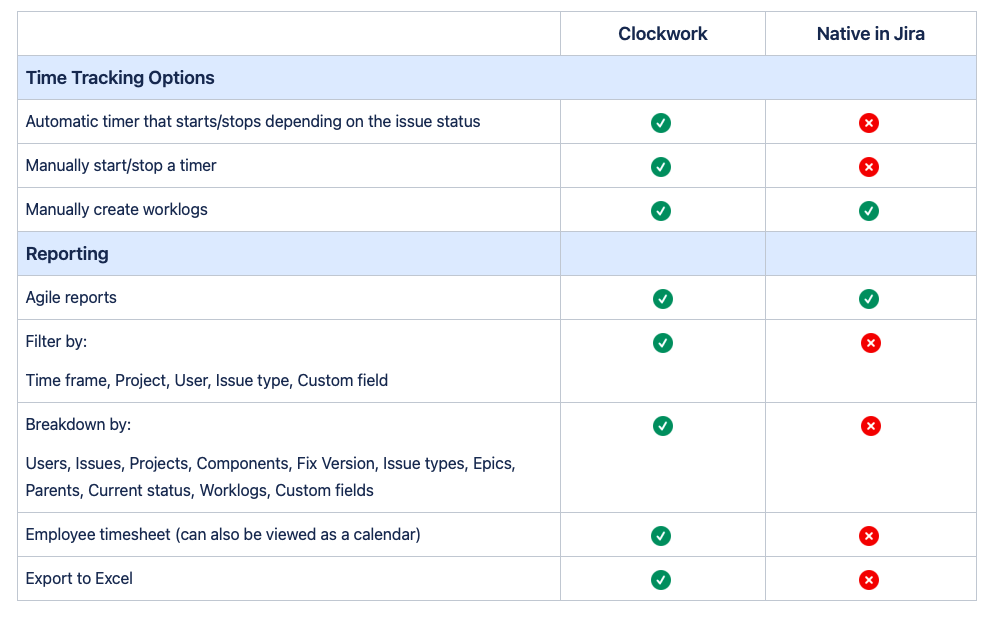
Task: Select the Native in Jira column header
Action: (870, 34)
